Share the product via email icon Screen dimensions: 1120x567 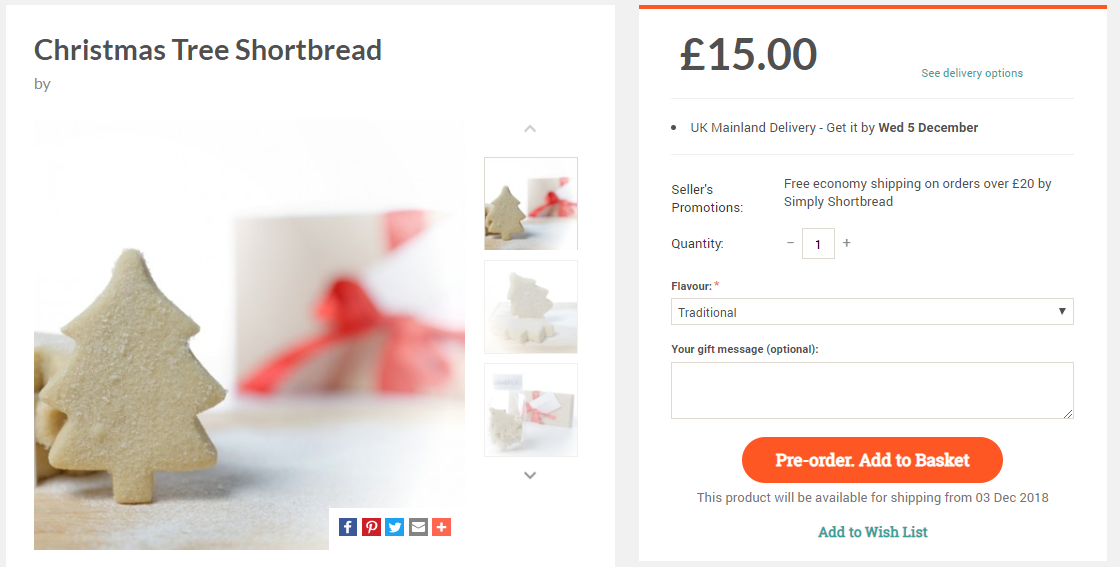418,527
